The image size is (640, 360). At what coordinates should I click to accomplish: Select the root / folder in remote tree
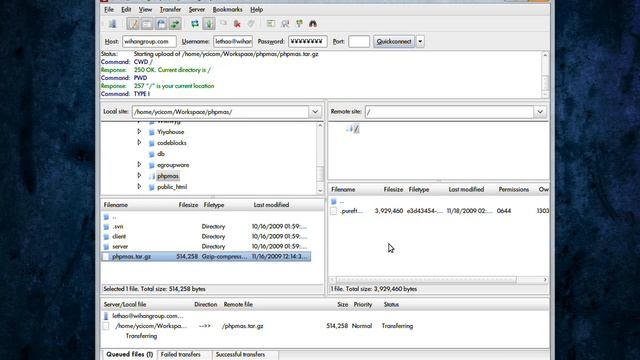pos(356,129)
